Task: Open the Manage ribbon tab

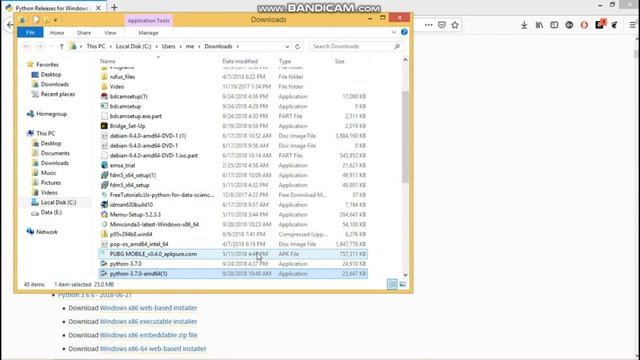Action: [x=148, y=33]
